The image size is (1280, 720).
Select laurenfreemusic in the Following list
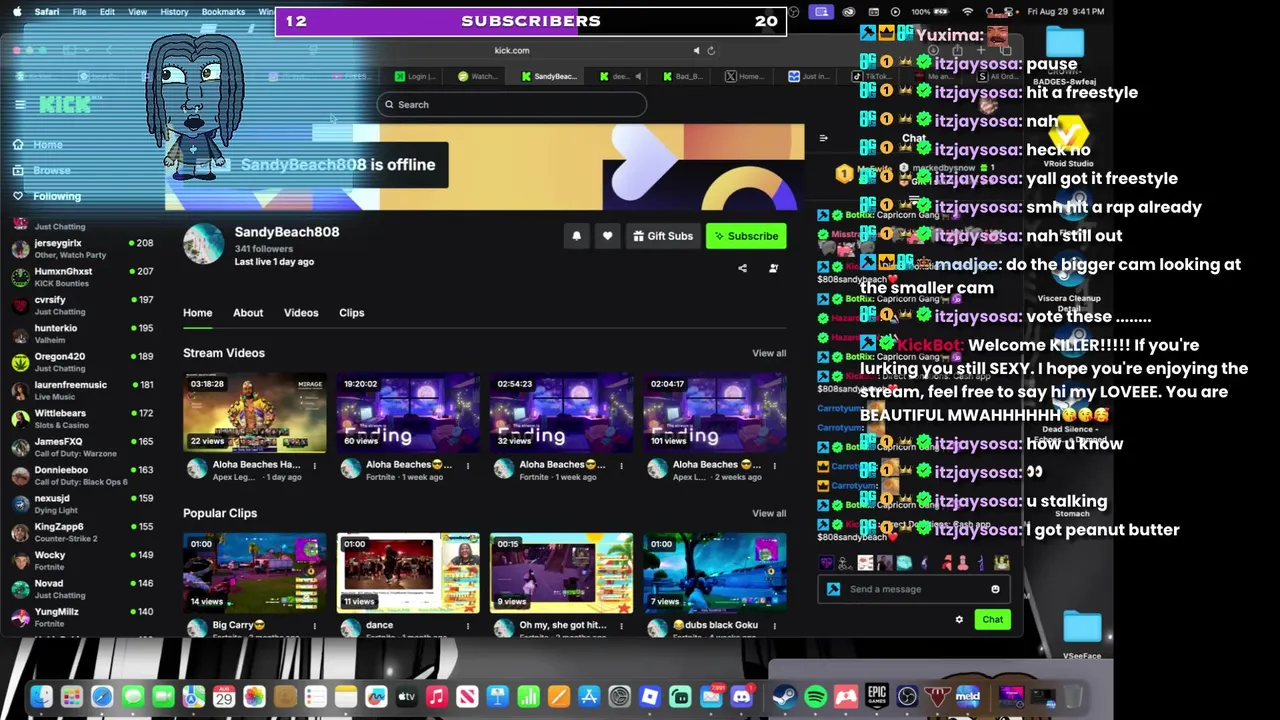(x=80, y=390)
